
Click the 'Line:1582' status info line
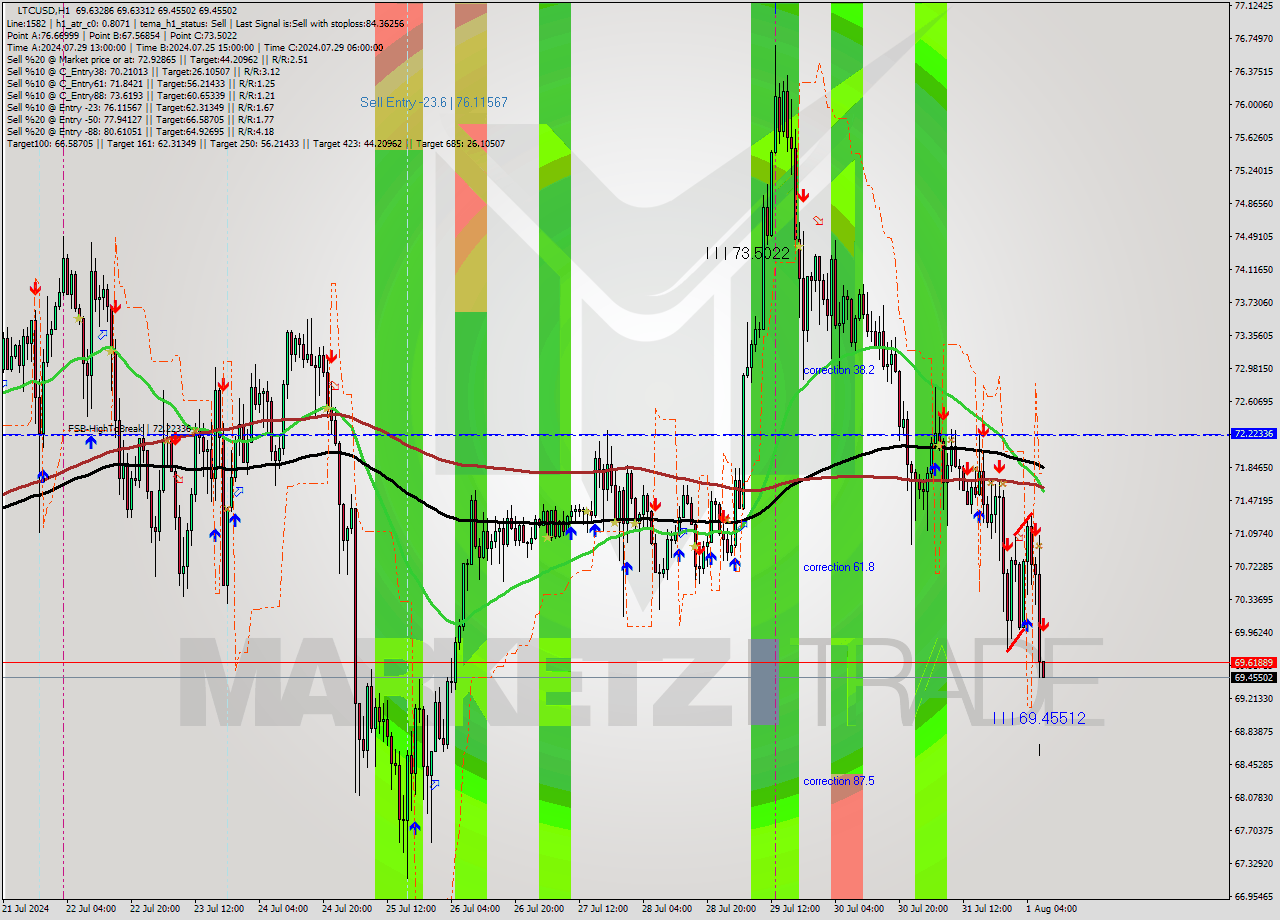point(205,23)
